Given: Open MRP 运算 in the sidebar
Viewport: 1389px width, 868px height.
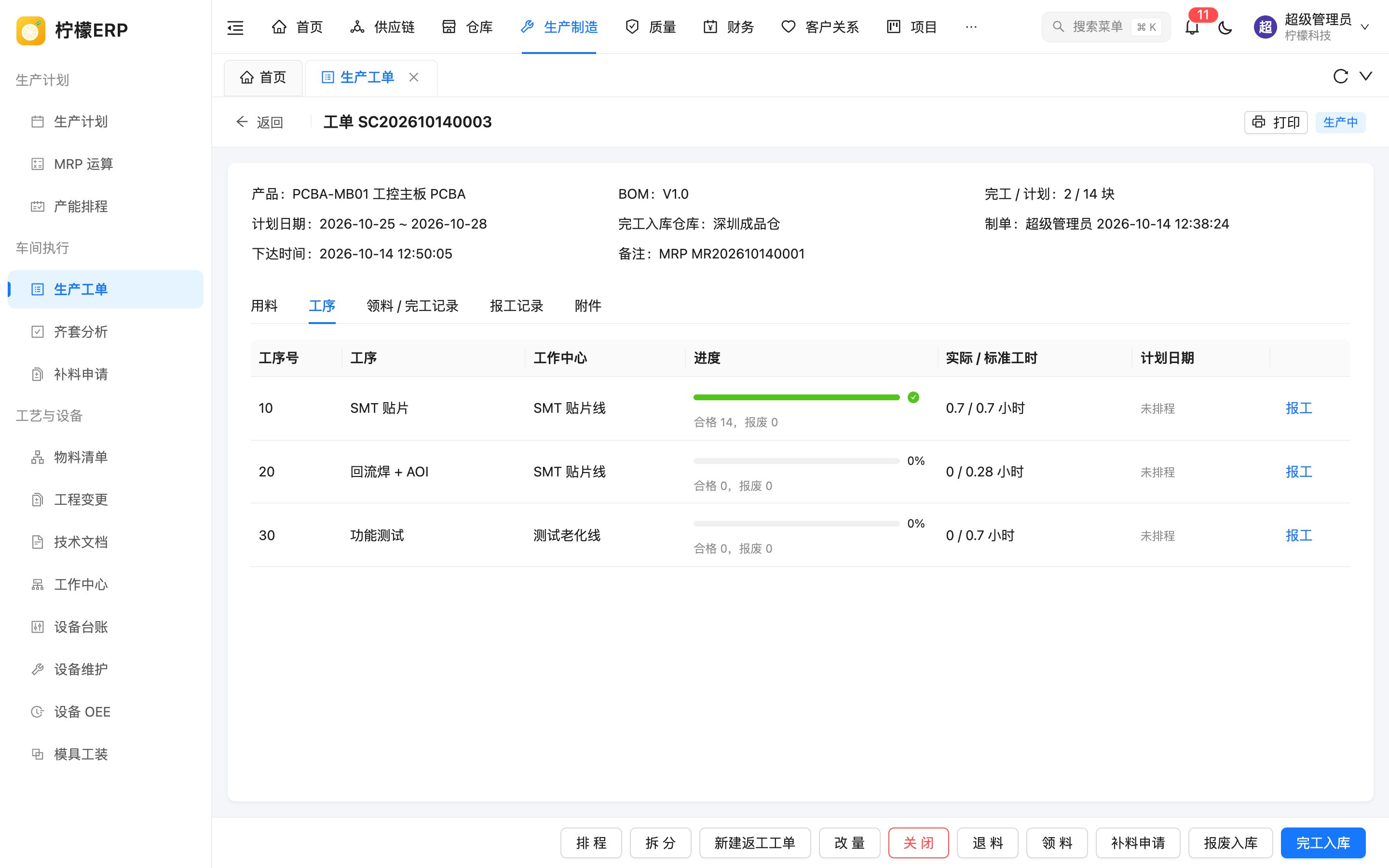Looking at the screenshot, I should point(106,164).
